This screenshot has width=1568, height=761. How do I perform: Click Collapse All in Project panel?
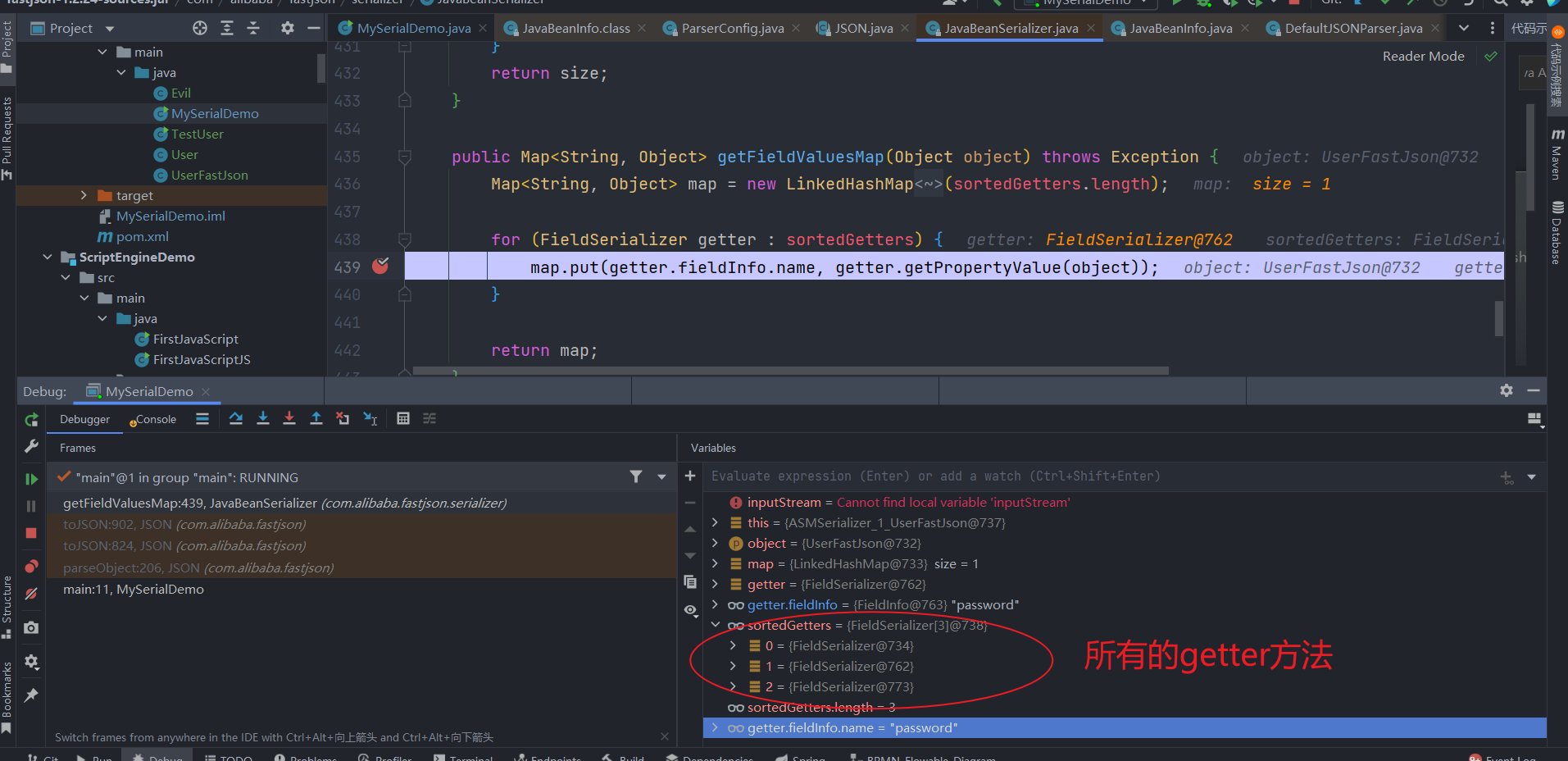[x=253, y=28]
